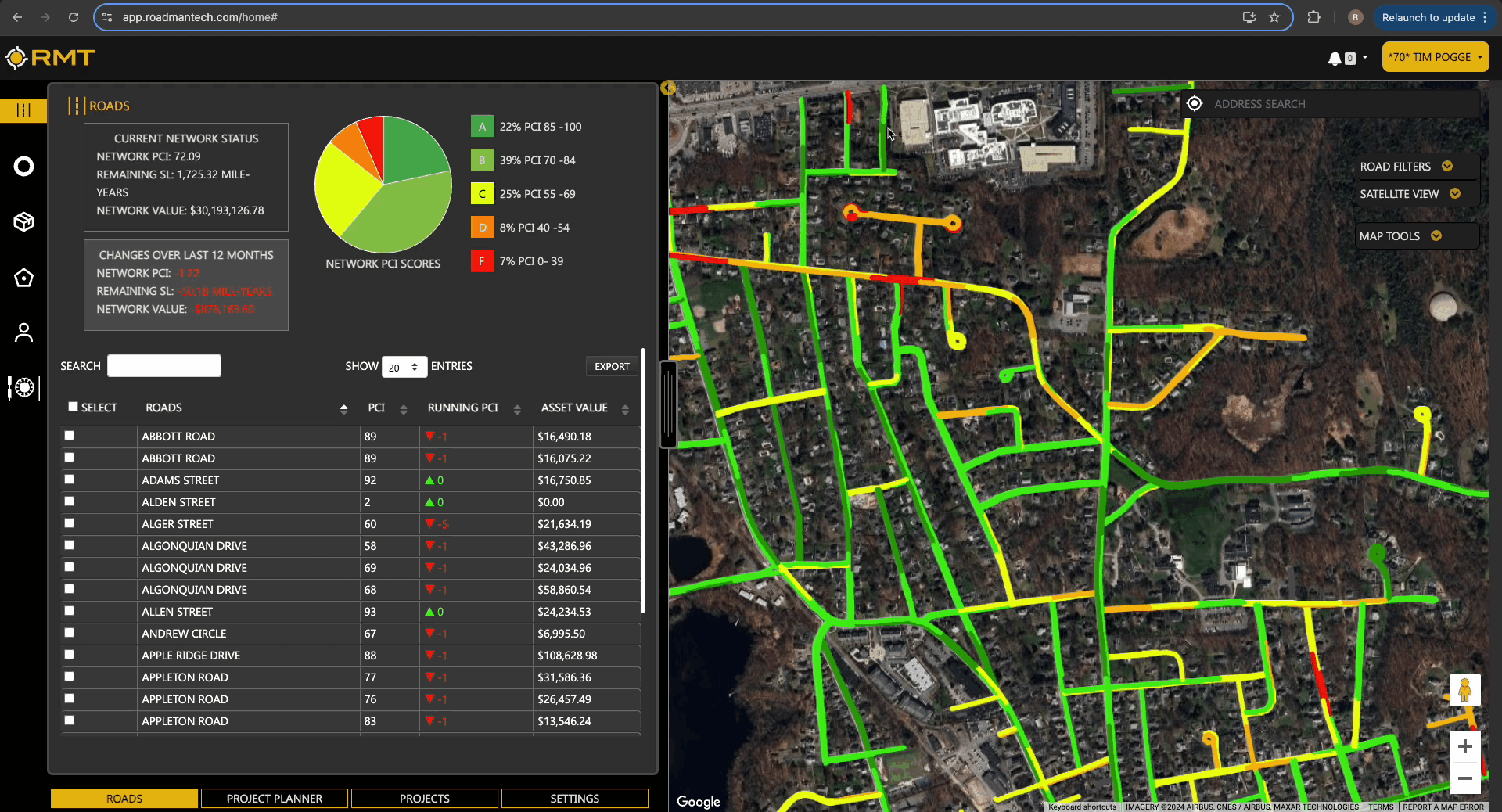The width and height of the screenshot is (1502, 812).
Task: Check the checkbox next to ABBOTT ROAD
Action: [x=70, y=437]
